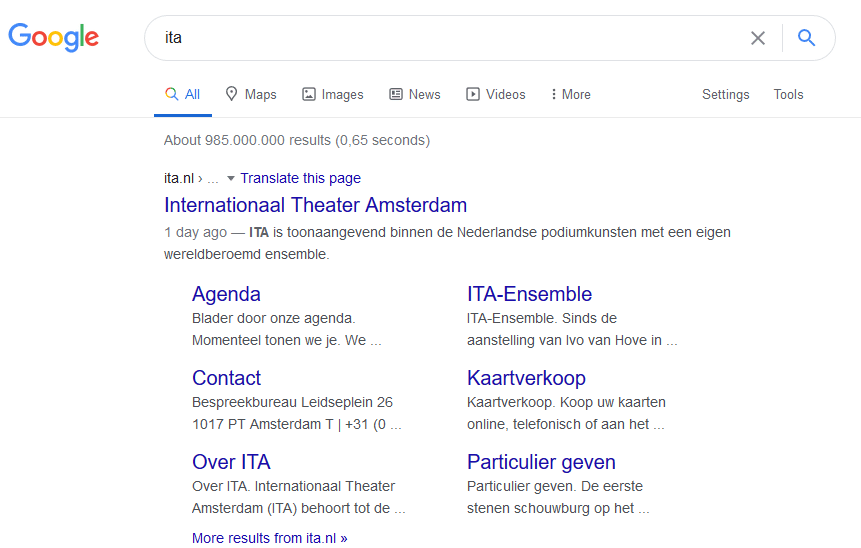Open the 'Particulier geven' sitelink
Image resolution: width=861 pixels, height=548 pixels.
coord(541,462)
